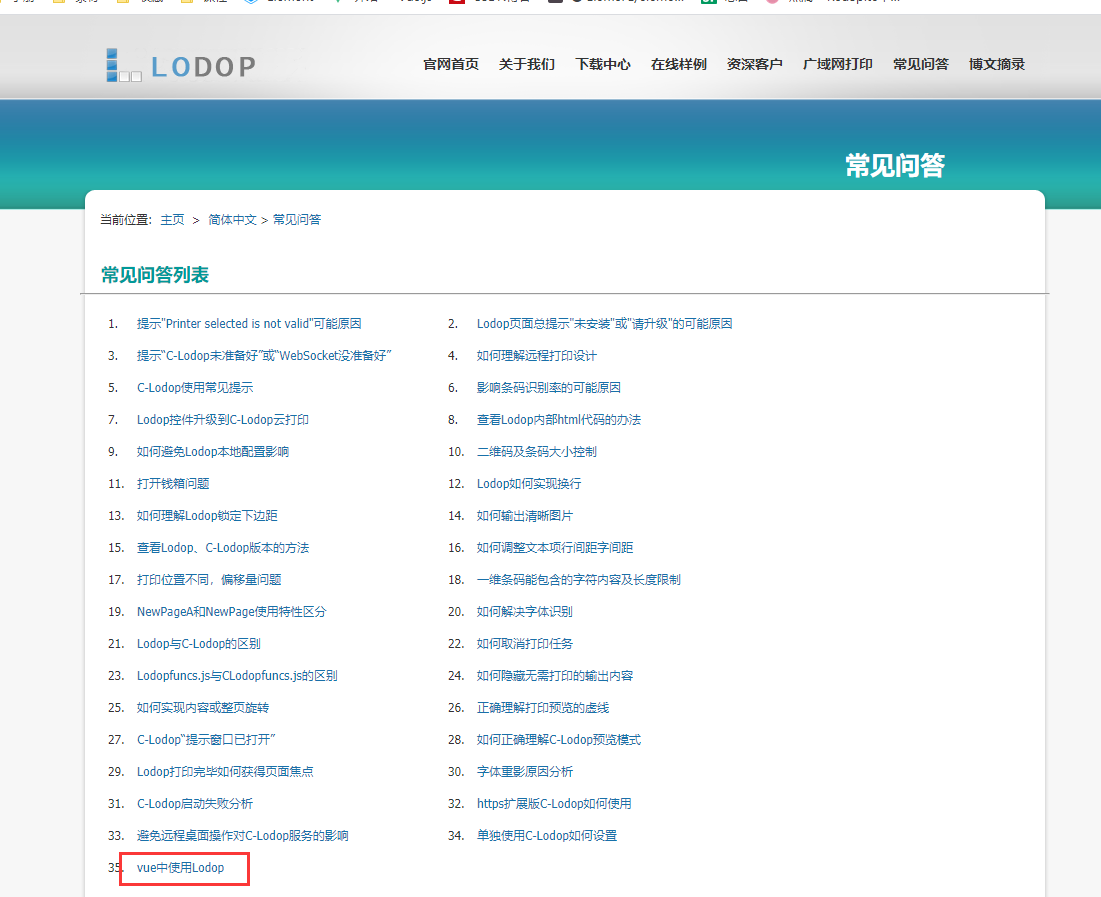This screenshot has width=1101, height=897.
Task: Open FAQ 如何输出清晰图片
Action: pyautogui.click(x=525, y=516)
